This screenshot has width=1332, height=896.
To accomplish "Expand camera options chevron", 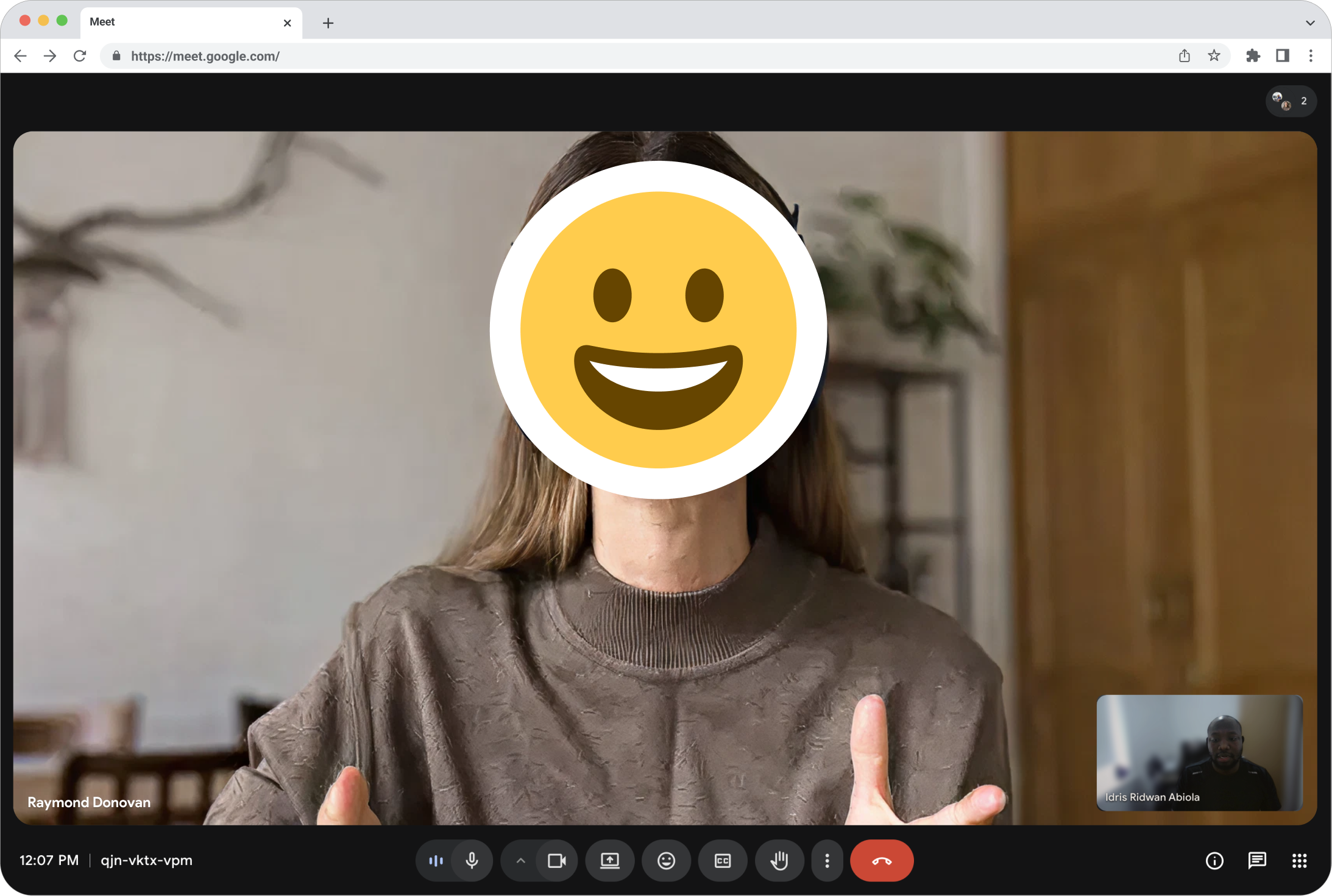I will tap(520, 861).
